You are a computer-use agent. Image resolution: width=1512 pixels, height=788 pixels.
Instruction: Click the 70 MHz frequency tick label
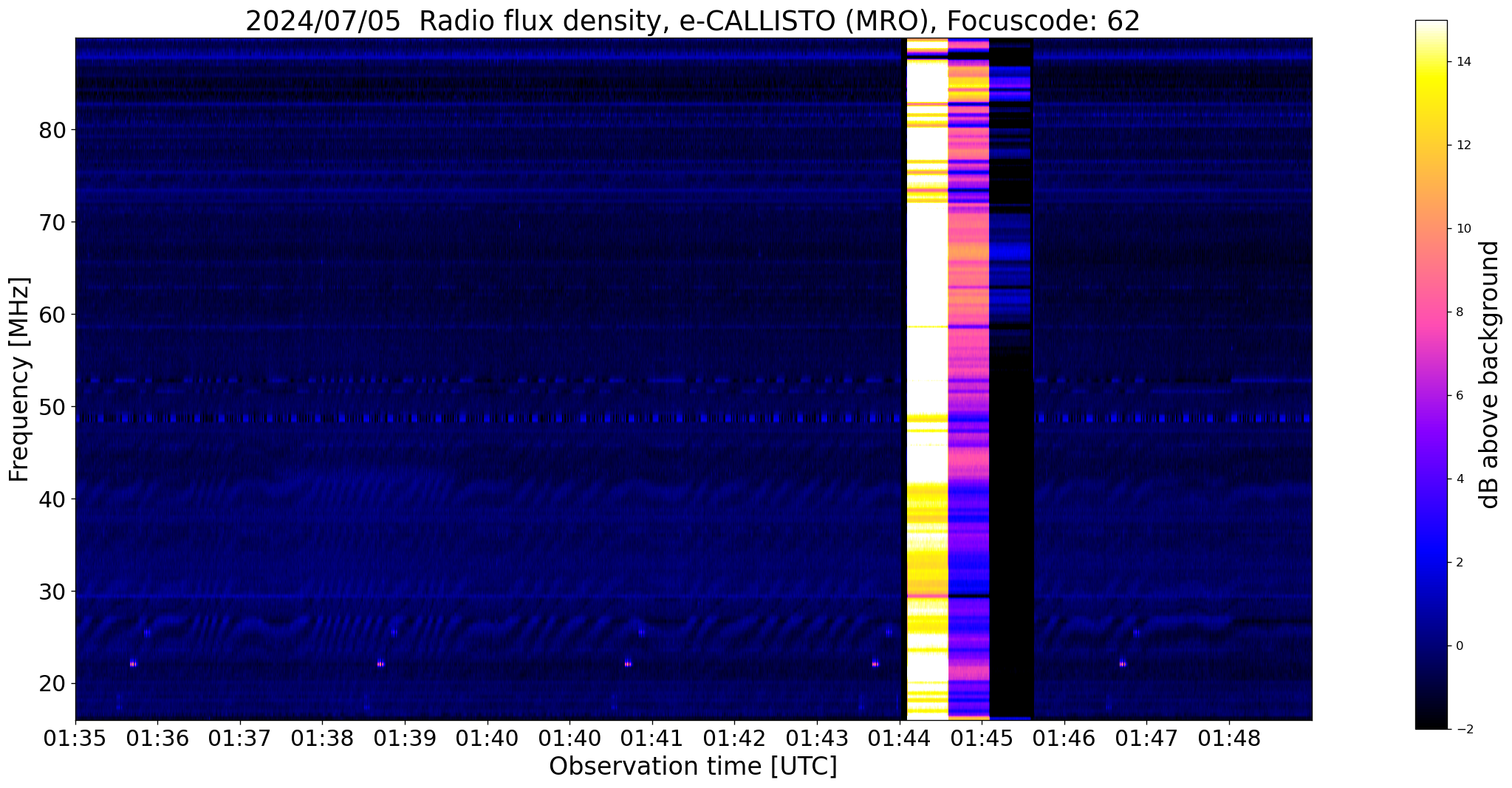coord(51,222)
